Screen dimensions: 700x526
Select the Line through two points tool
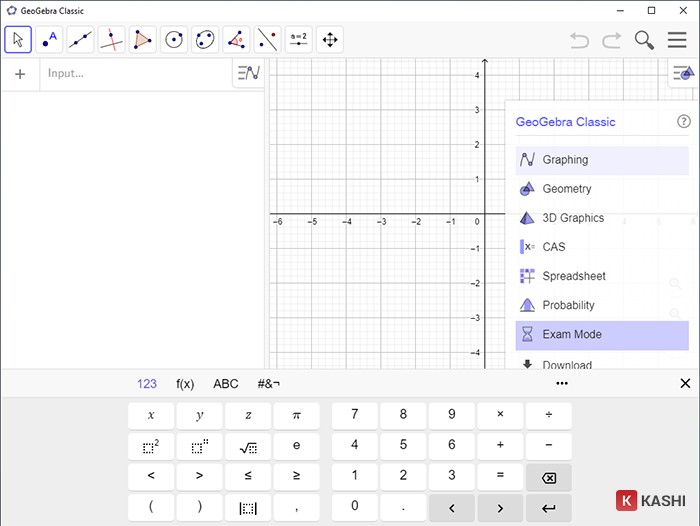coord(80,40)
